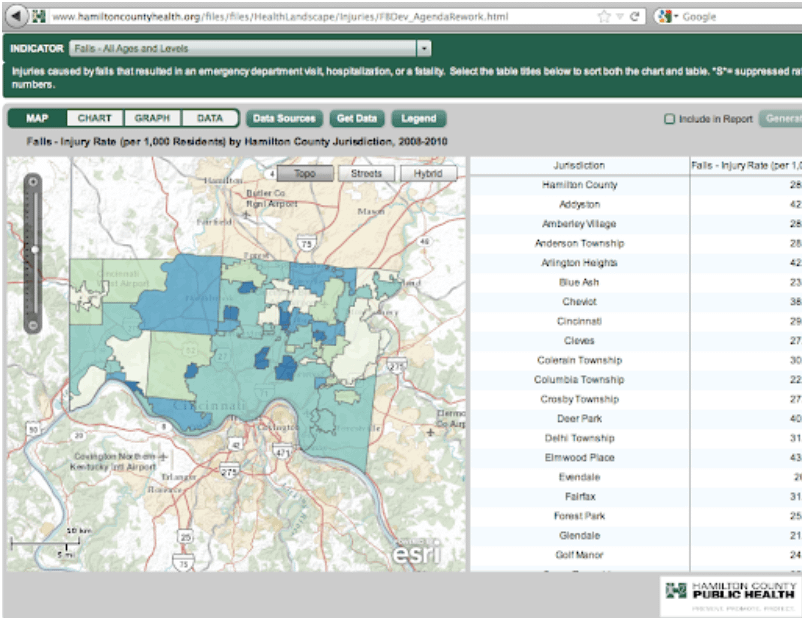Click the map zoom slider handle
The height and width of the screenshot is (620, 804).
tap(34, 249)
